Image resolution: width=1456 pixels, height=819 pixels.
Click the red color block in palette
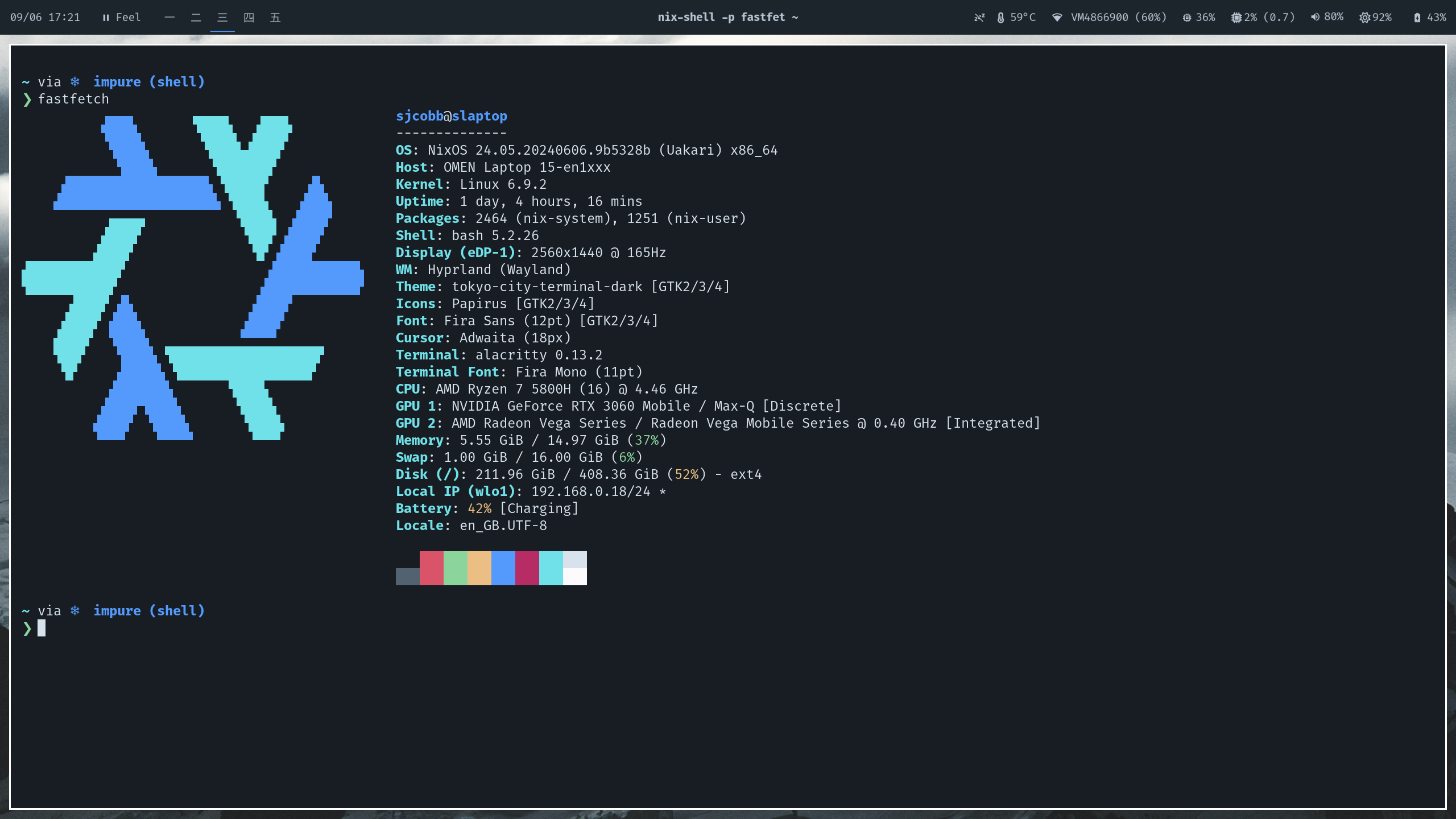pos(431,568)
